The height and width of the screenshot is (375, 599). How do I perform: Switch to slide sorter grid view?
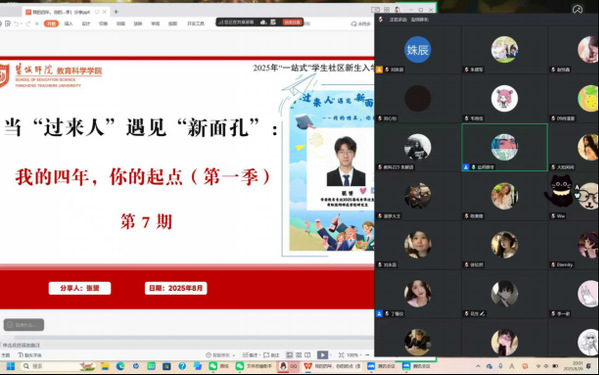pyautogui.click(x=299, y=355)
